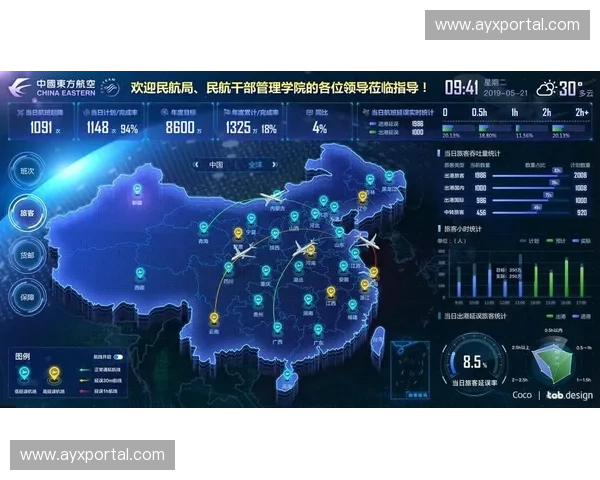Click the 旅客小时统计 panel heading

[x=462, y=229]
